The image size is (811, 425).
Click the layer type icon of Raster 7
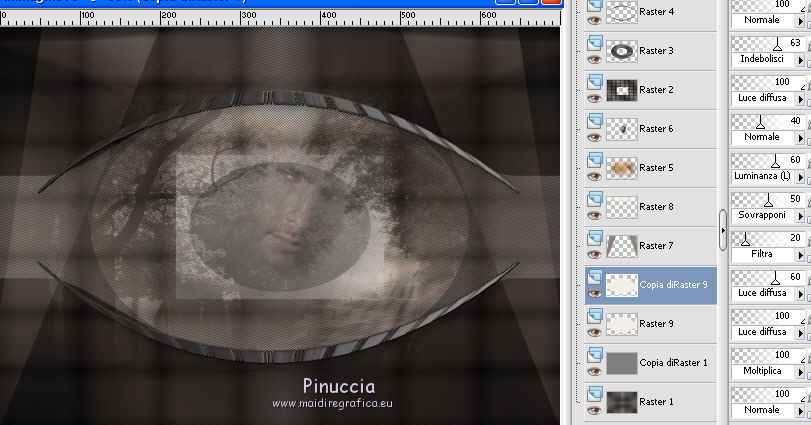[x=595, y=237]
